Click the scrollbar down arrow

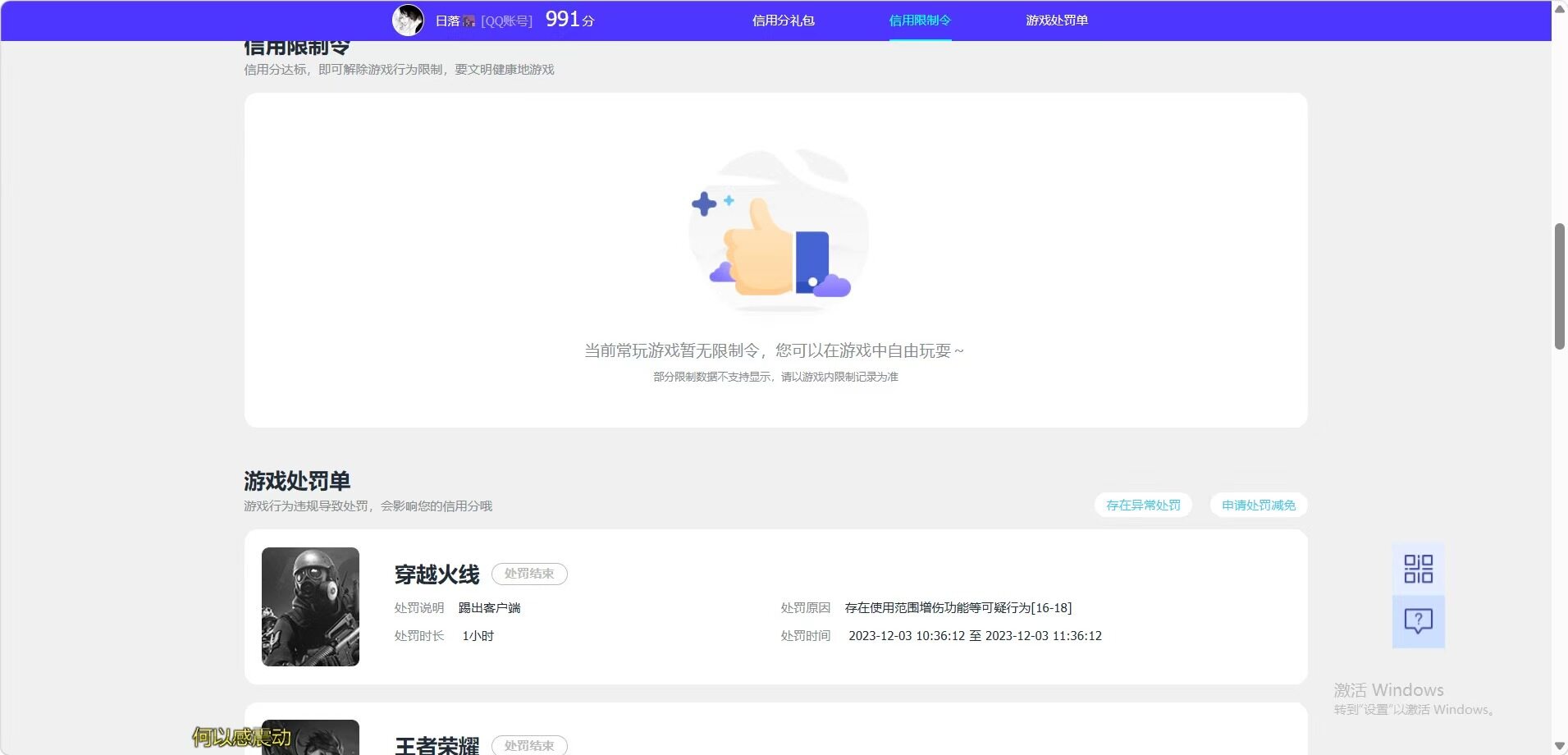[x=1560, y=746]
